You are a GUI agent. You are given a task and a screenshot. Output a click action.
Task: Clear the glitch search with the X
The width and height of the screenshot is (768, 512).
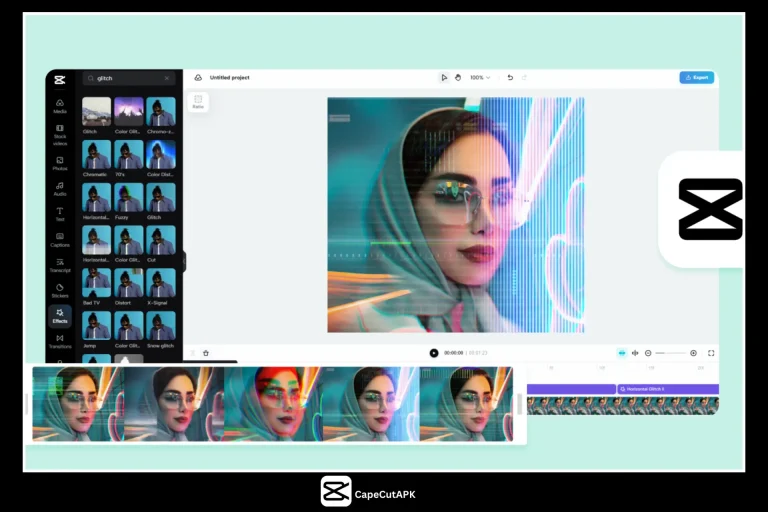(167, 78)
